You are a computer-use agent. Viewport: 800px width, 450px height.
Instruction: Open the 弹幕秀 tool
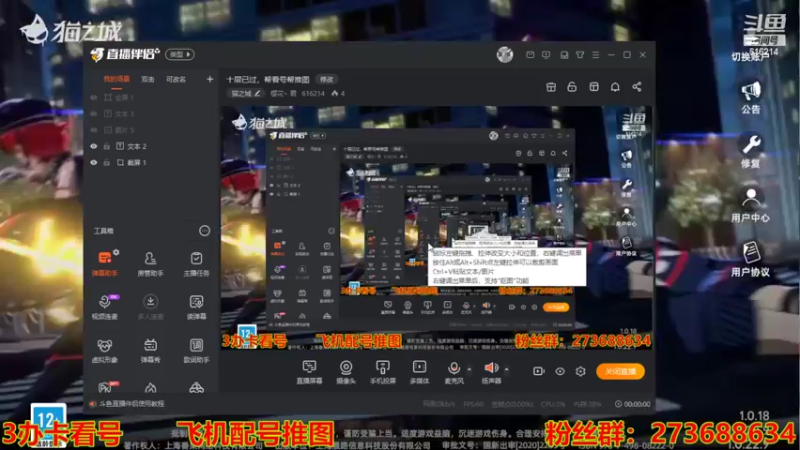click(x=151, y=350)
